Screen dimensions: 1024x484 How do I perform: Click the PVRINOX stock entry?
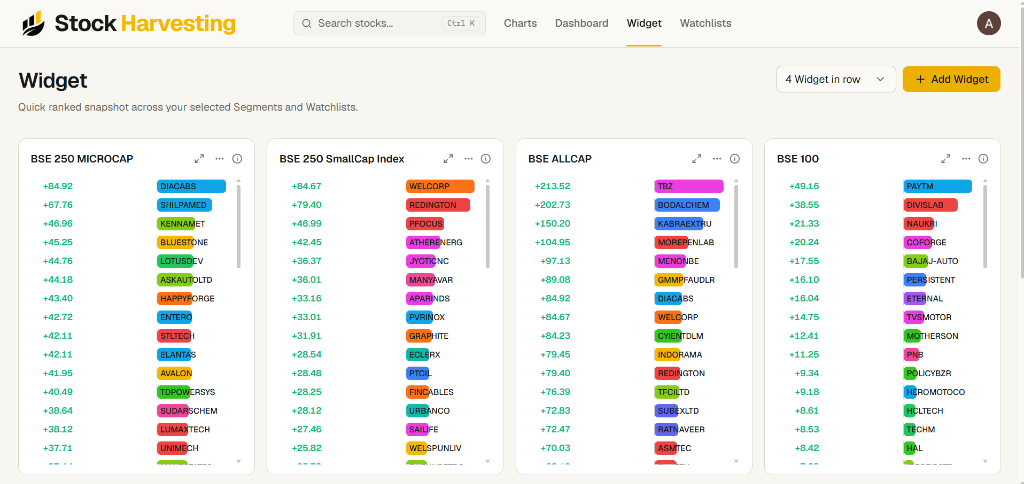(x=426, y=317)
